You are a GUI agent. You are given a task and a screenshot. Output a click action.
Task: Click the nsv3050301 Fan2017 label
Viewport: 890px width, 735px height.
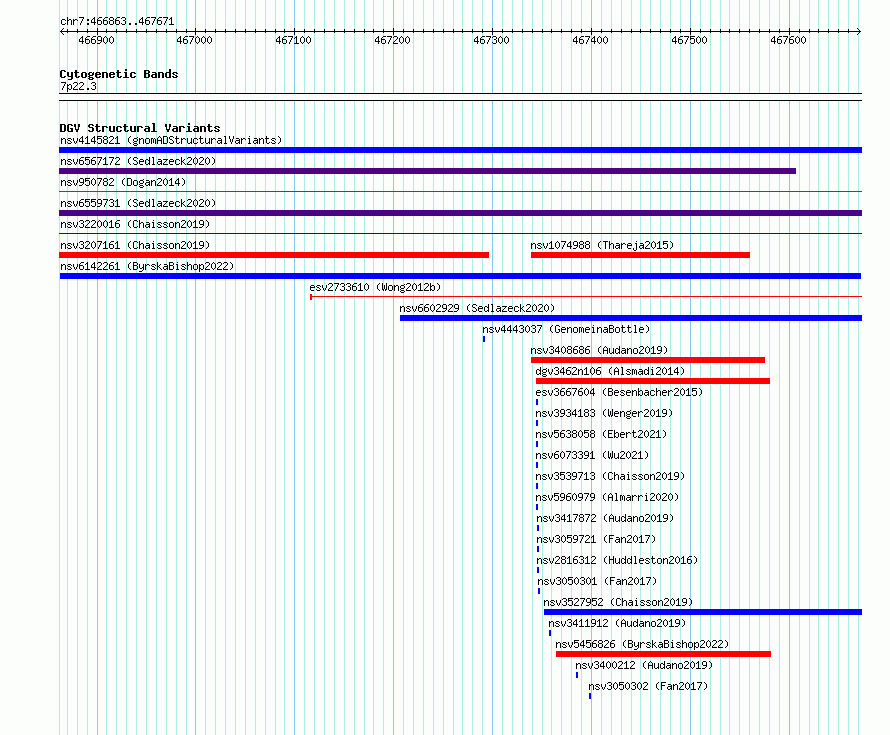click(597, 581)
